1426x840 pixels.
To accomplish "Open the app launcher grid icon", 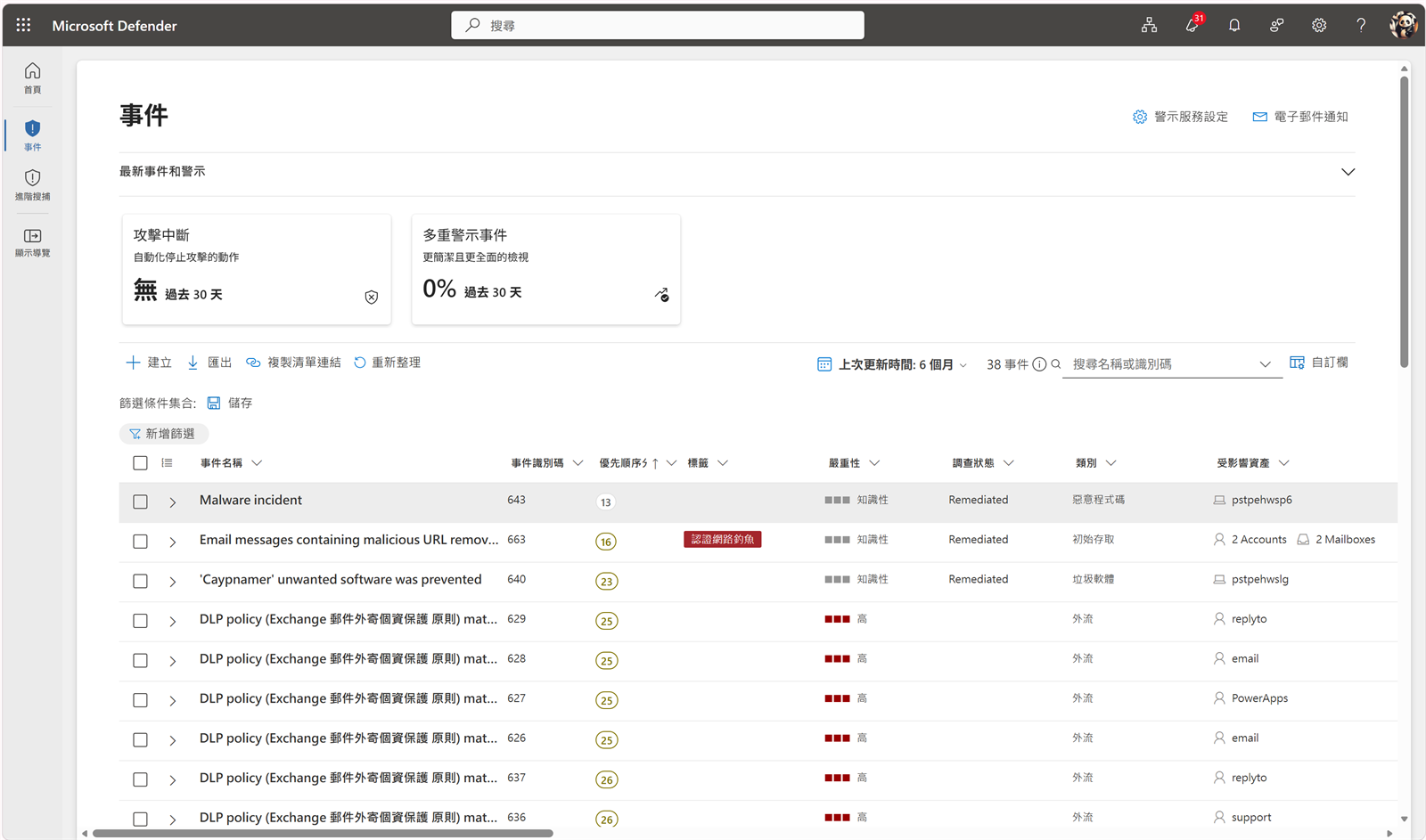I will click(23, 25).
